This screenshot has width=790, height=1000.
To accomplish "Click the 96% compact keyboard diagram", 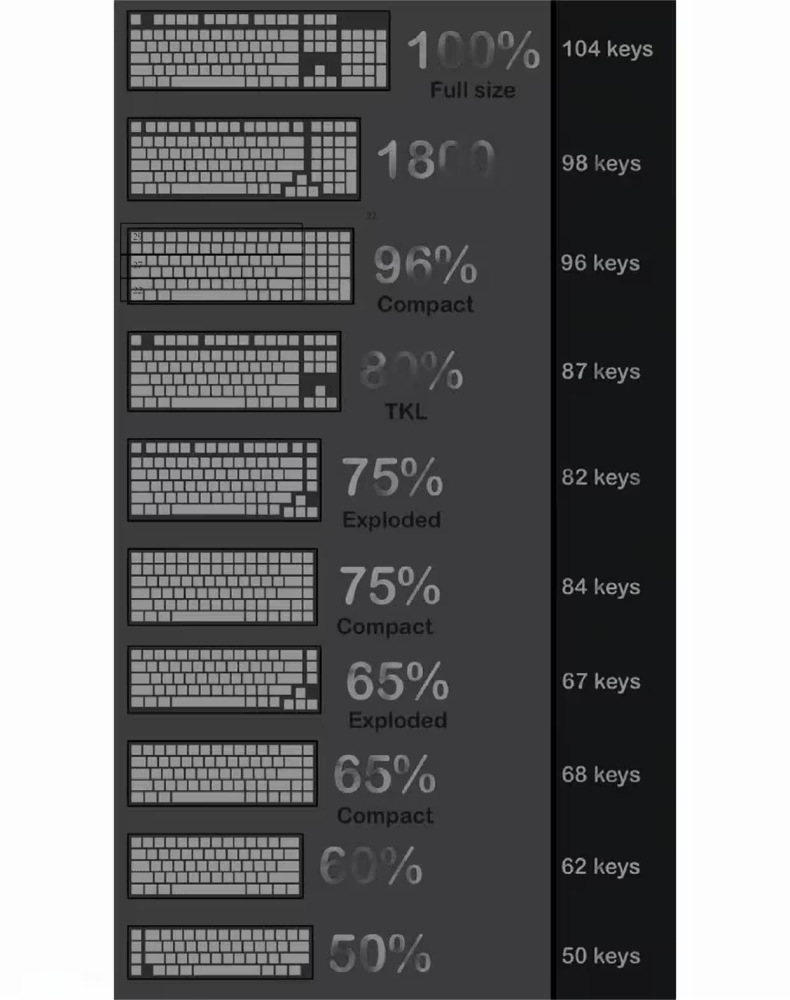I will (240, 265).
